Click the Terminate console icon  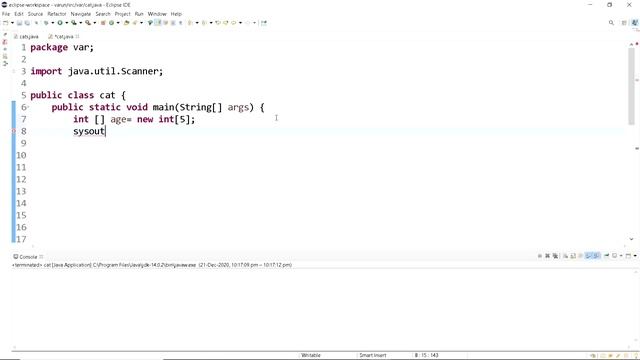pos(540,256)
